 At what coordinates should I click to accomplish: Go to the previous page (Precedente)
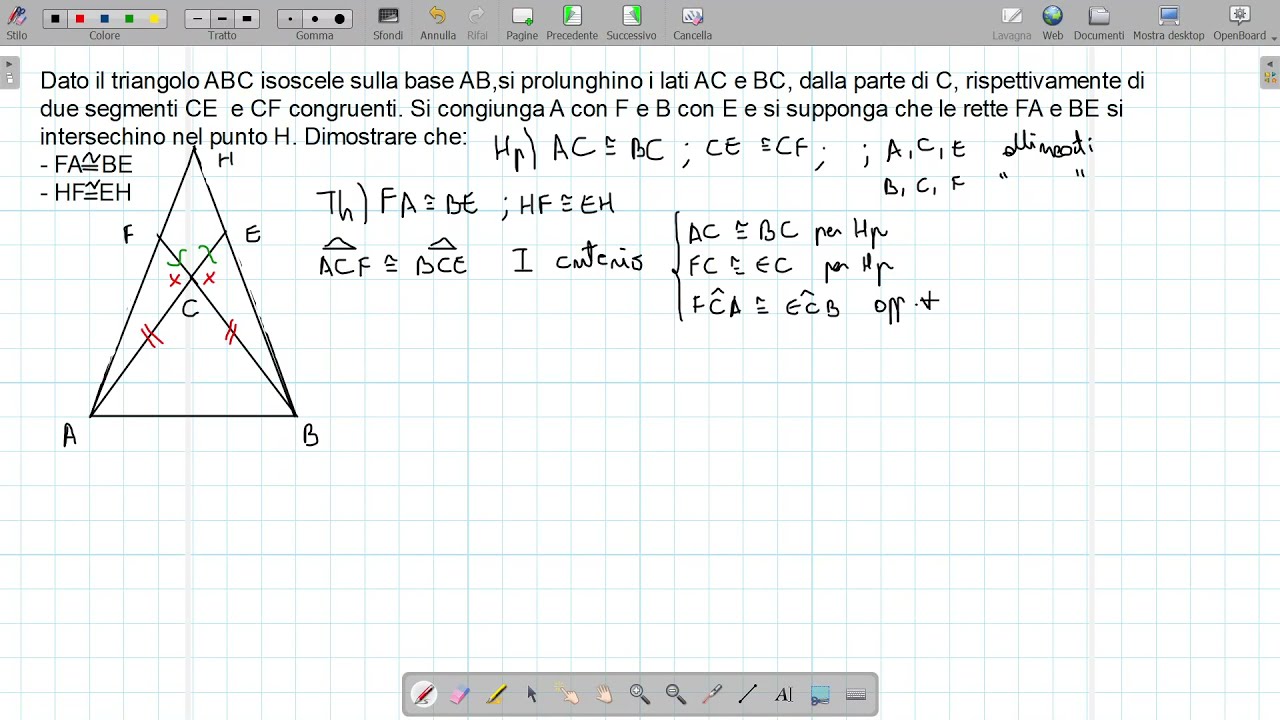pos(572,22)
